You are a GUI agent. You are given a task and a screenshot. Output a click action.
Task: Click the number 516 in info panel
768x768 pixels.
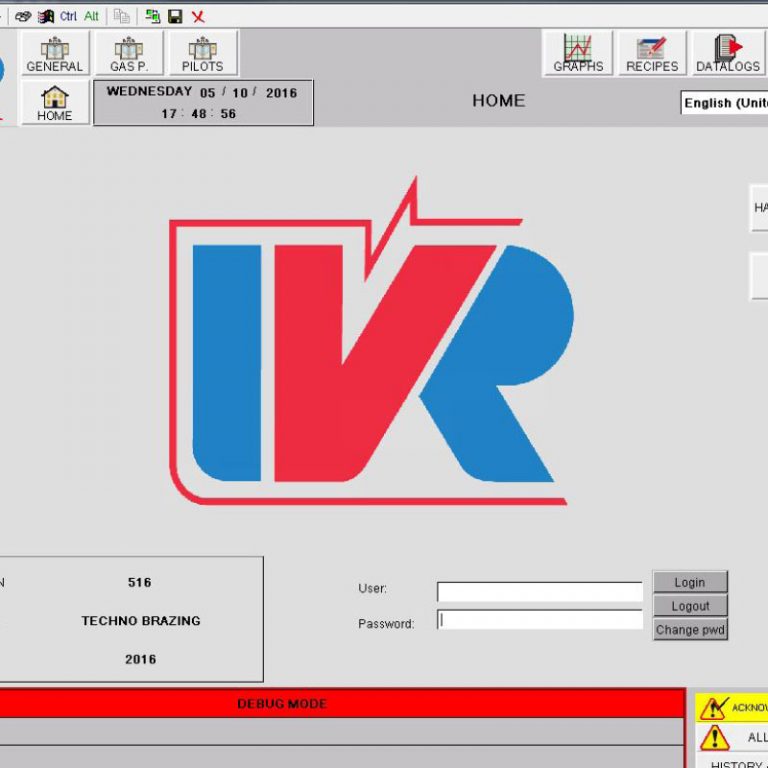(140, 582)
